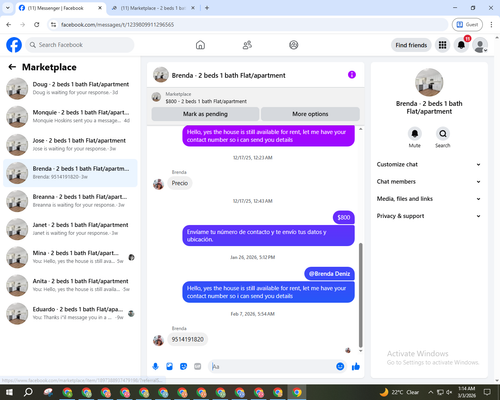Screen dimensions: 500x400
Task: Click the message input box
Action: (x=272, y=367)
